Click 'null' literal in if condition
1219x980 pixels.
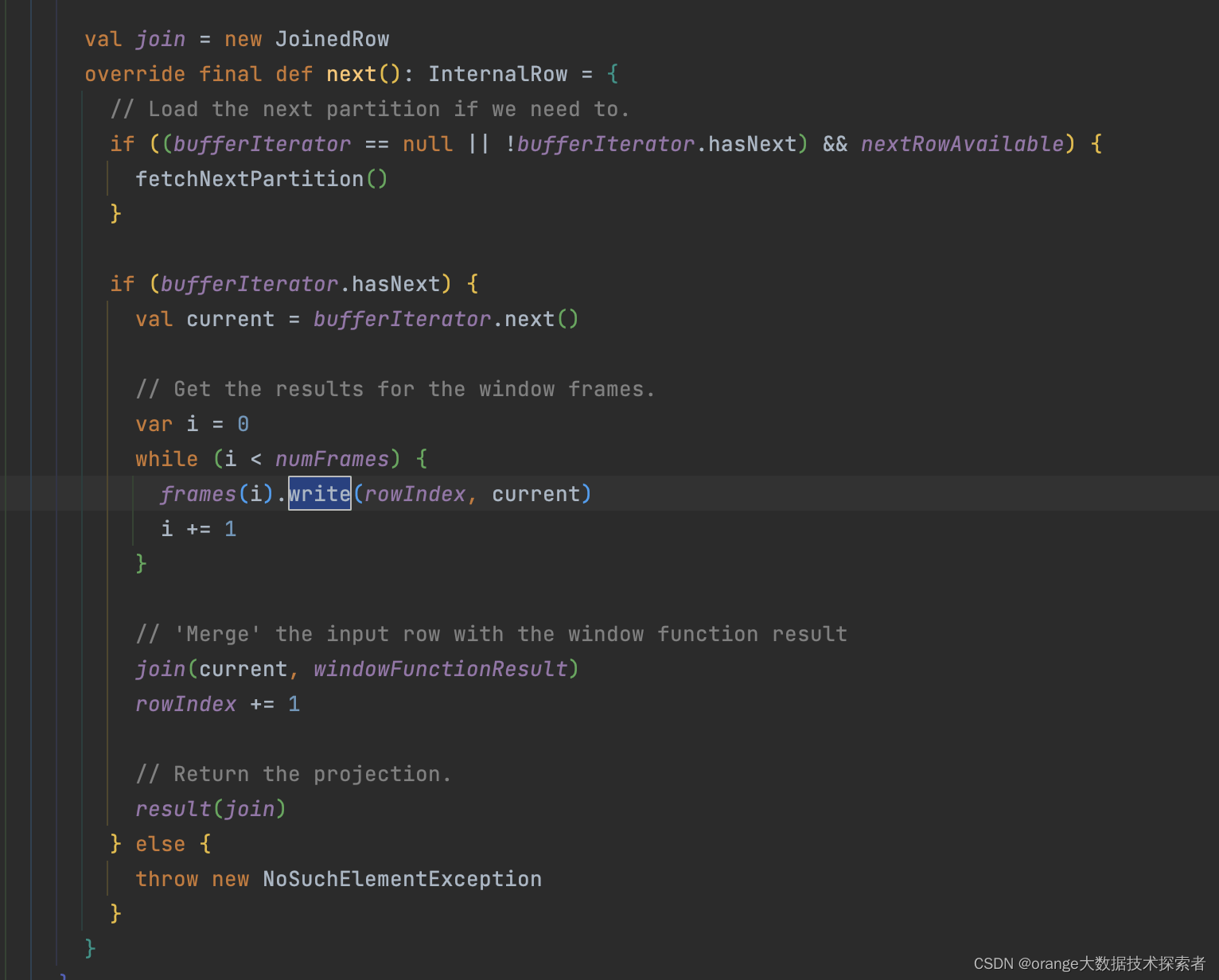428,144
